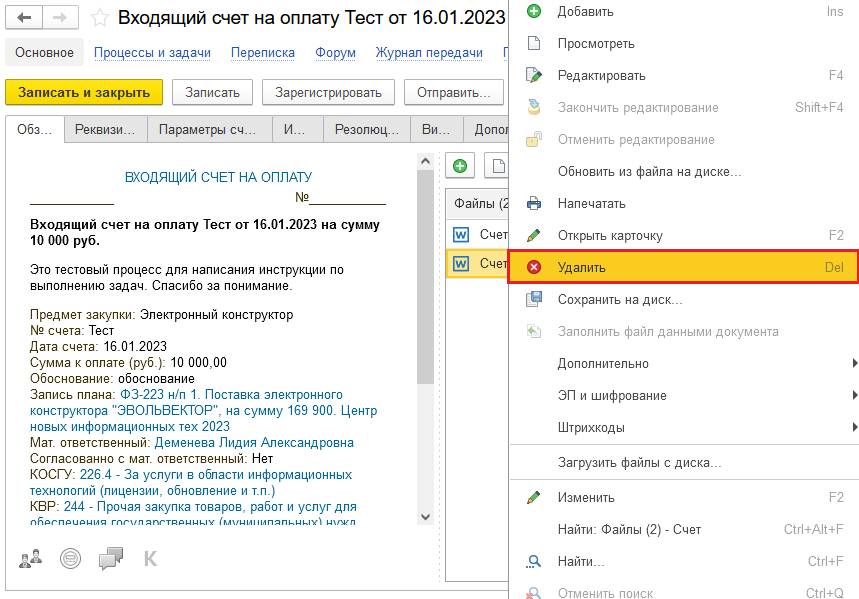The height and width of the screenshot is (599, 859).
Task: Choose Удалить from the context menu
Action: click(x=582, y=267)
